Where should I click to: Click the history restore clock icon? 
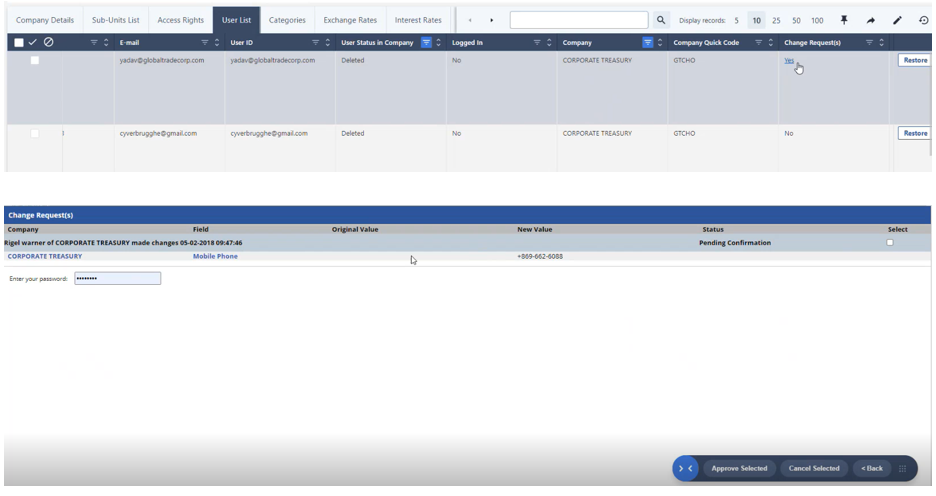[x=923, y=20]
